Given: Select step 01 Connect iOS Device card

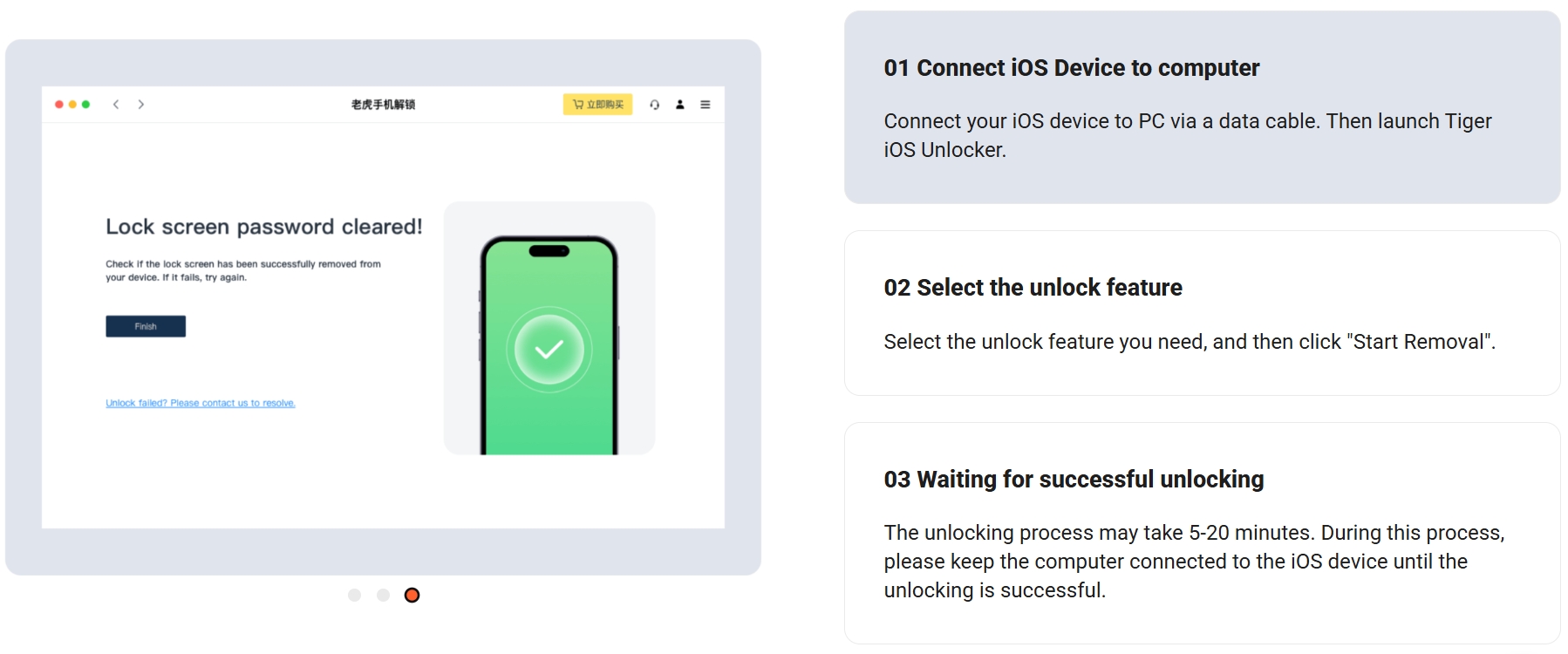Looking at the screenshot, I should pyautogui.click(x=1202, y=107).
